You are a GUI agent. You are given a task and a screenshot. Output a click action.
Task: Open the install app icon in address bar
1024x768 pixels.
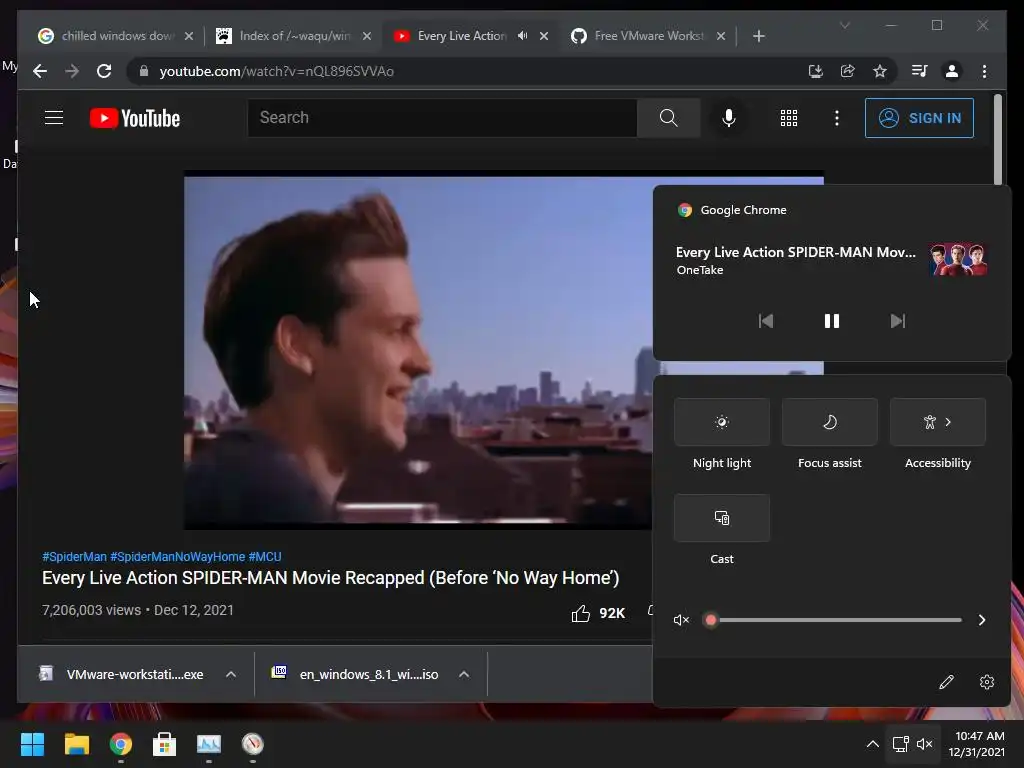coord(815,71)
